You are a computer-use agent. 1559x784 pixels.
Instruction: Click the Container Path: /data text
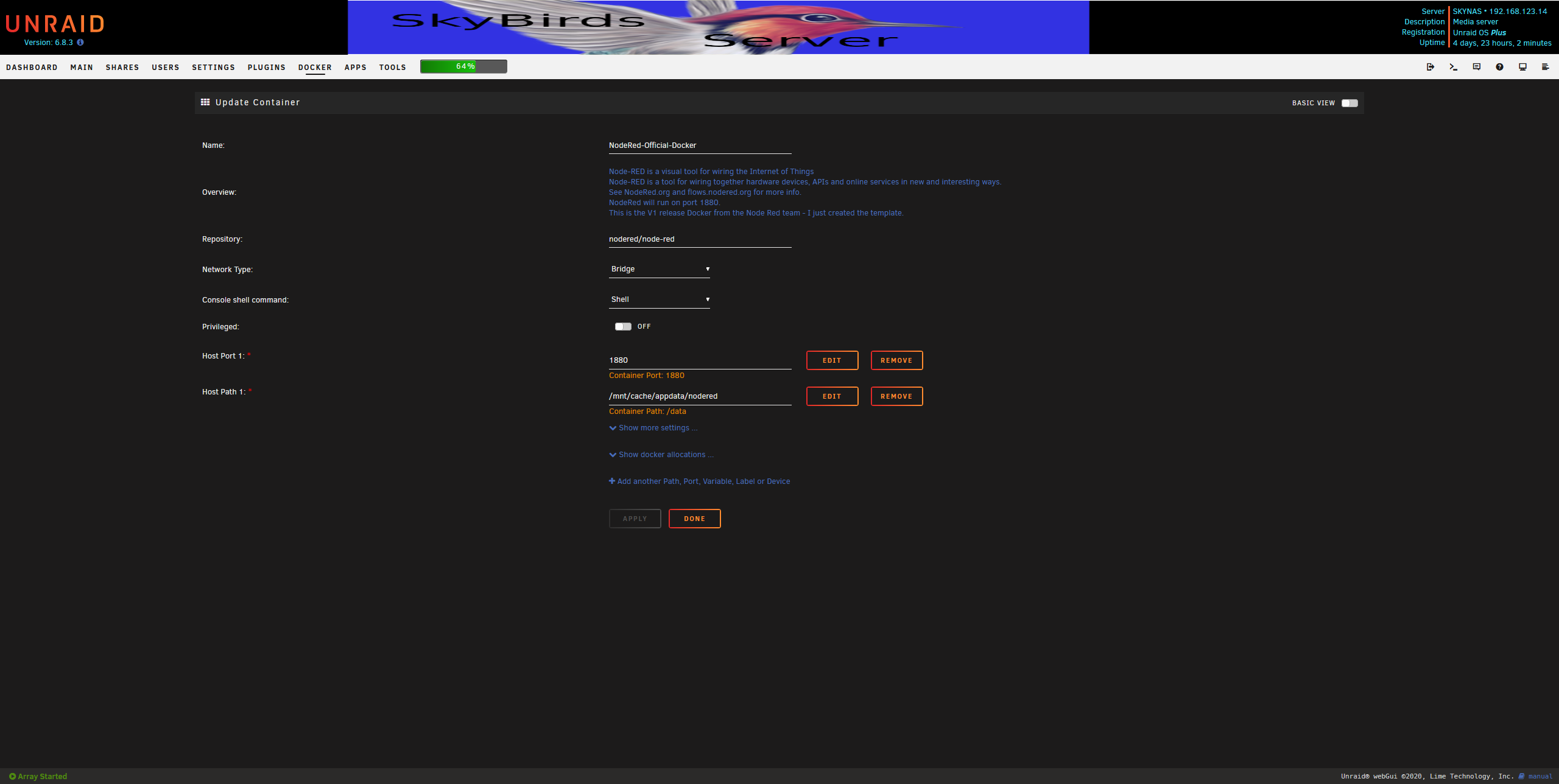coord(647,411)
